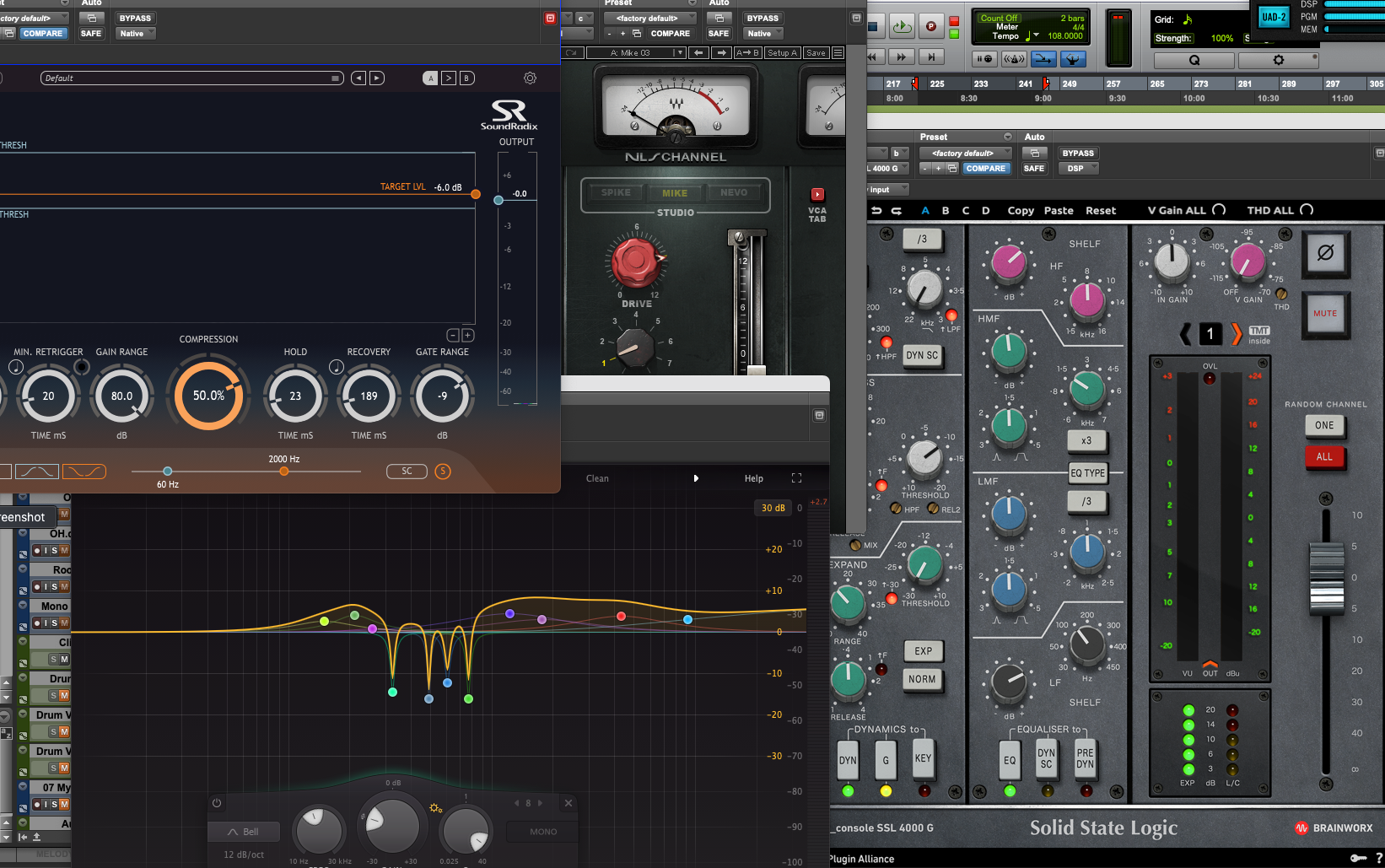This screenshot has width=1385, height=868.
Task: Toggle the MUTE button on the SSL console
Action: (x=1325, y=314)
